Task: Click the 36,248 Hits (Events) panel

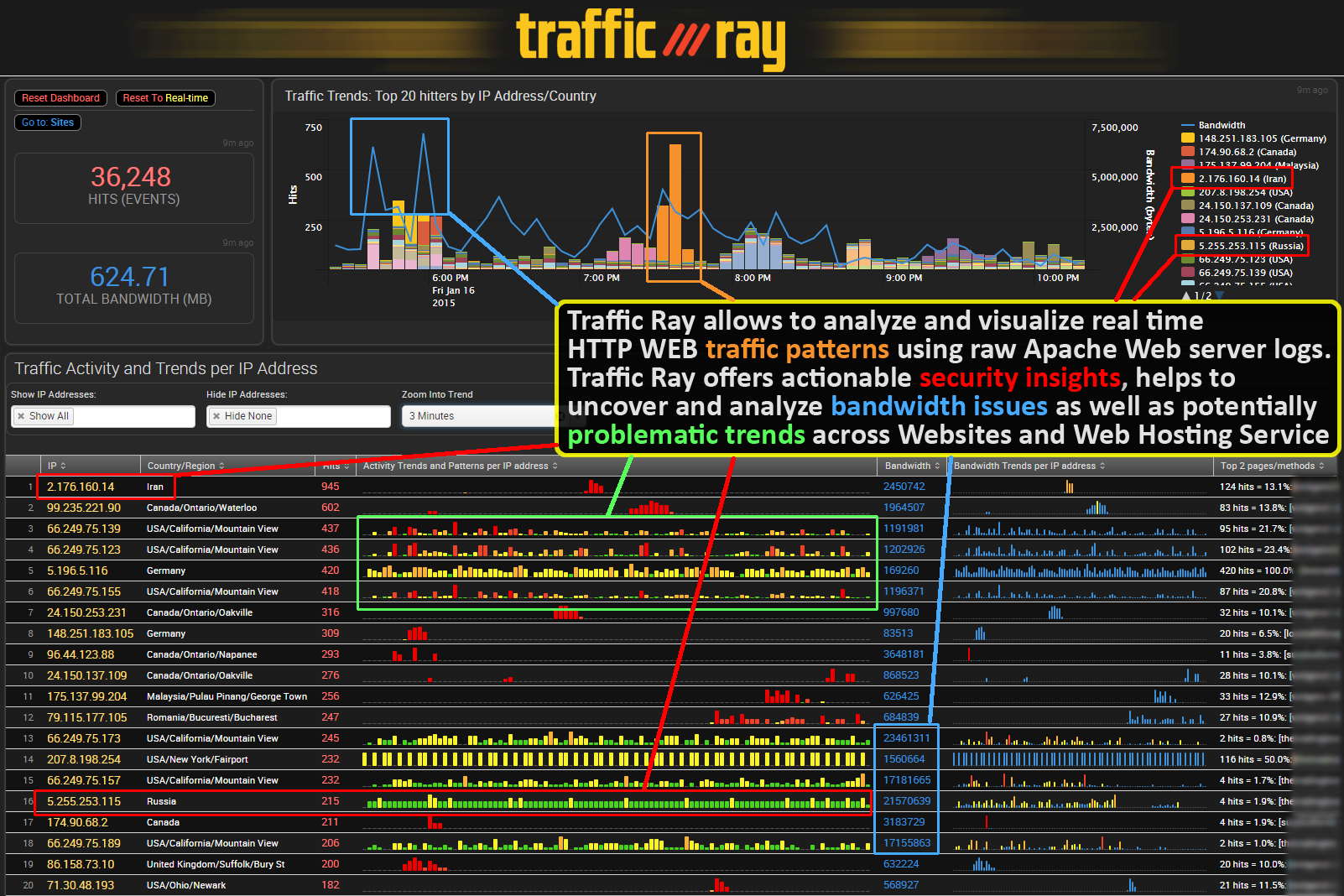Action: (134, 188)
